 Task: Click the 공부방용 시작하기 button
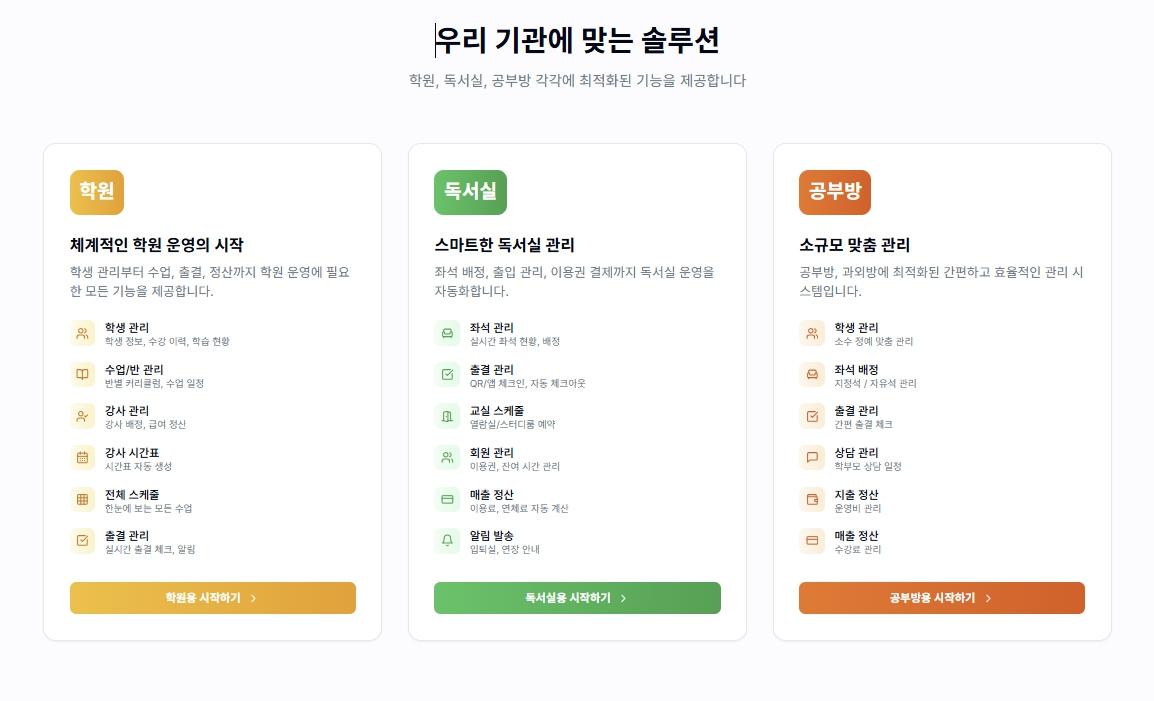tap(941, 598)
